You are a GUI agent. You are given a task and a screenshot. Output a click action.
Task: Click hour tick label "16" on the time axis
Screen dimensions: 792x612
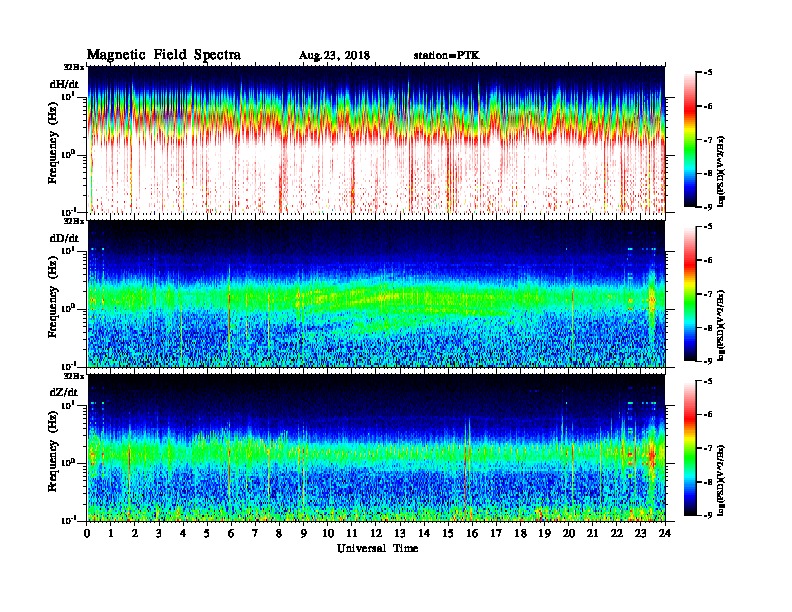pos(472,533)
